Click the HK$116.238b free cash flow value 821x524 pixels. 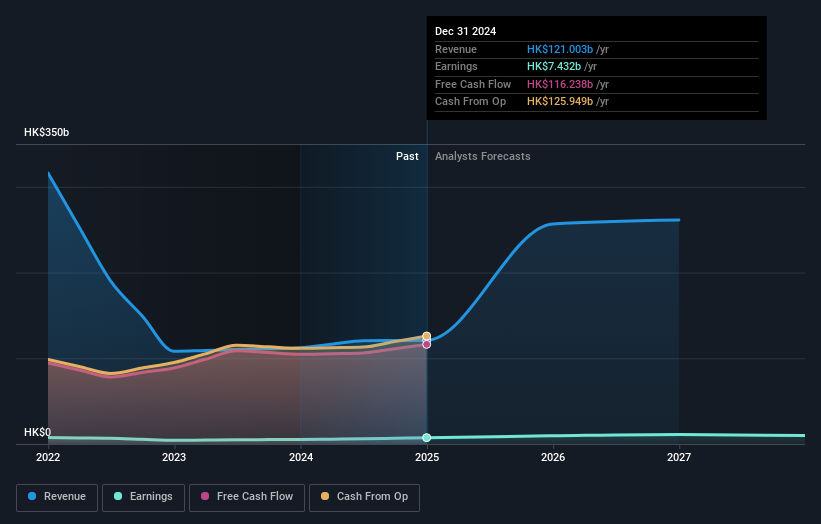560,84
